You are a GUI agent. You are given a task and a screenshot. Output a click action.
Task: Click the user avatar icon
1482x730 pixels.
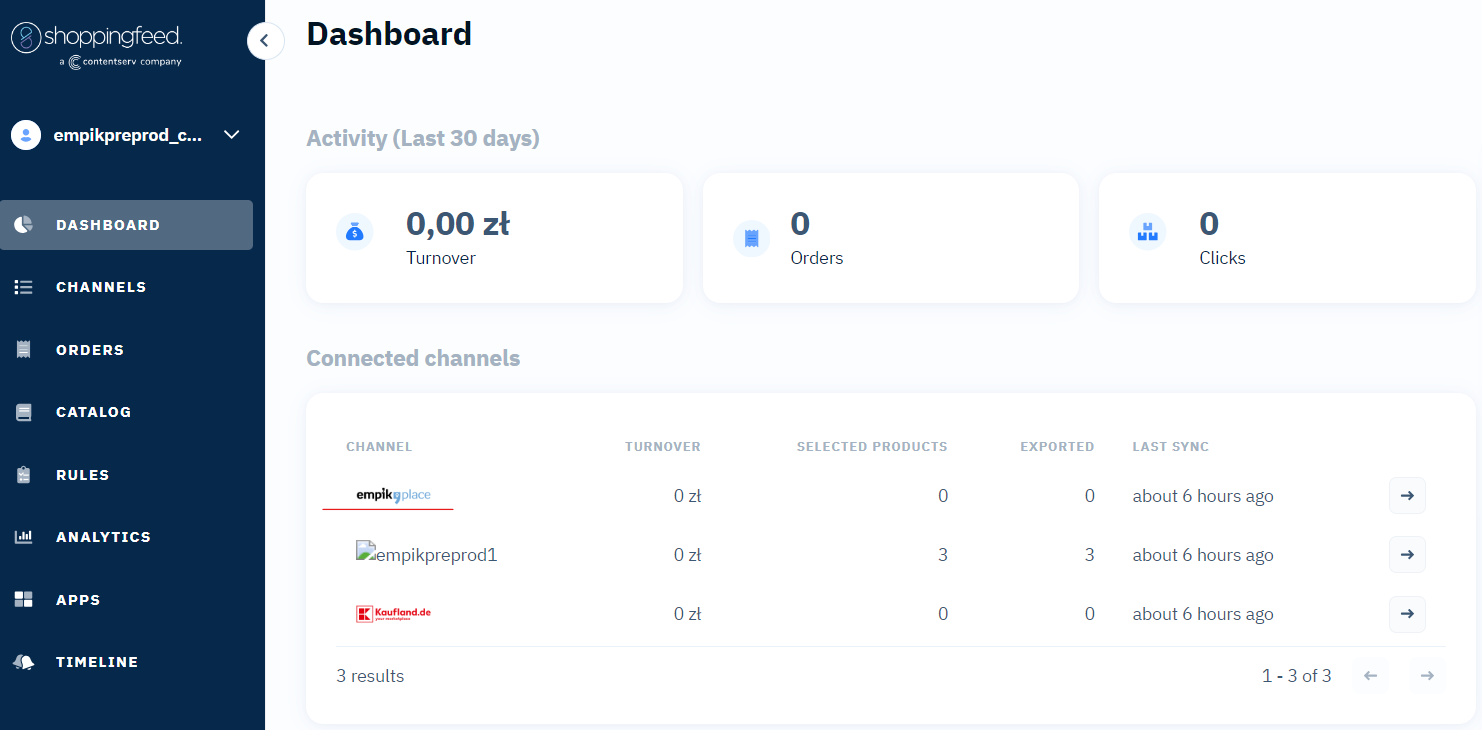[26, 135]
